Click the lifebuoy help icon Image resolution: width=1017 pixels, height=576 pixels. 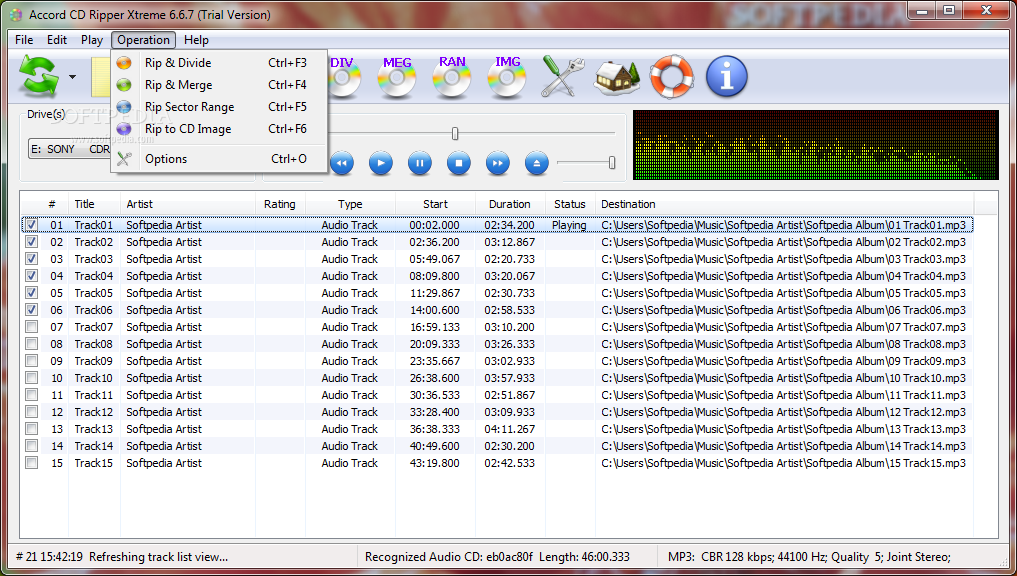672,77
